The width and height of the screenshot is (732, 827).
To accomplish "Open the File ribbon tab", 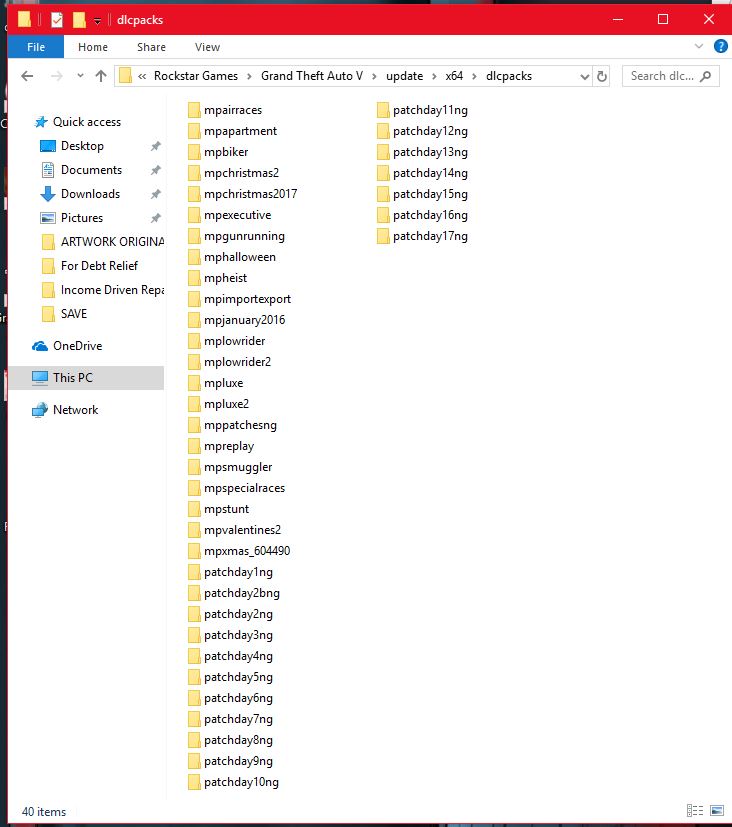I will (36, 47).
